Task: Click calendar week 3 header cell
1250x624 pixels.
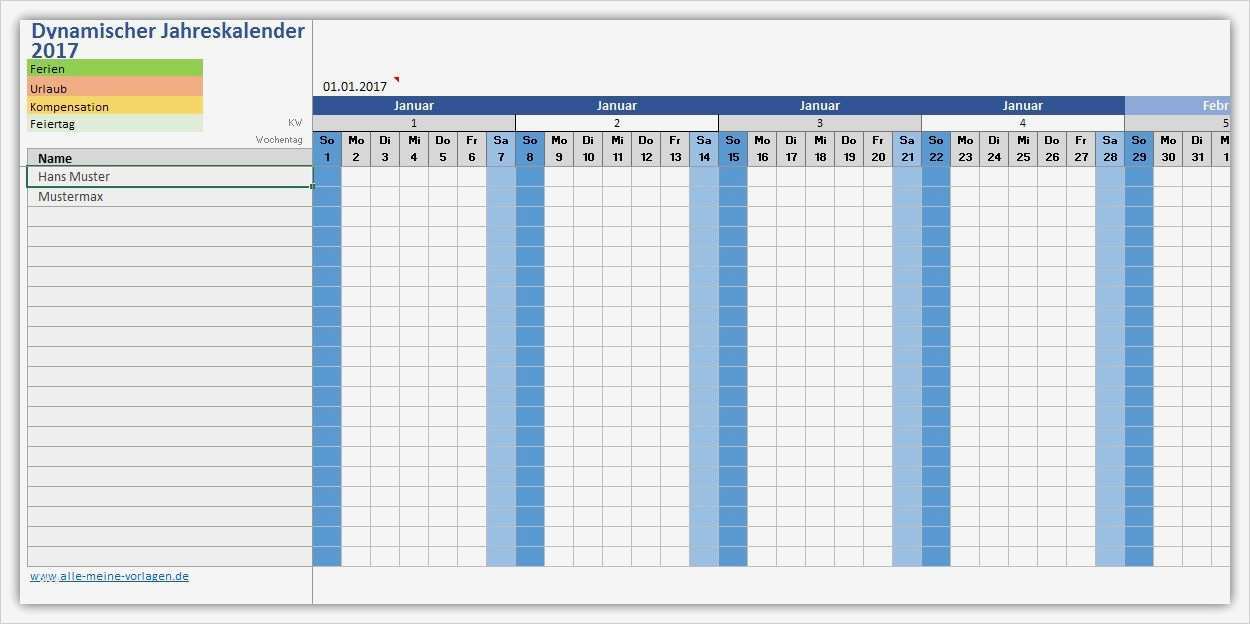Action: tap(820, 122)
